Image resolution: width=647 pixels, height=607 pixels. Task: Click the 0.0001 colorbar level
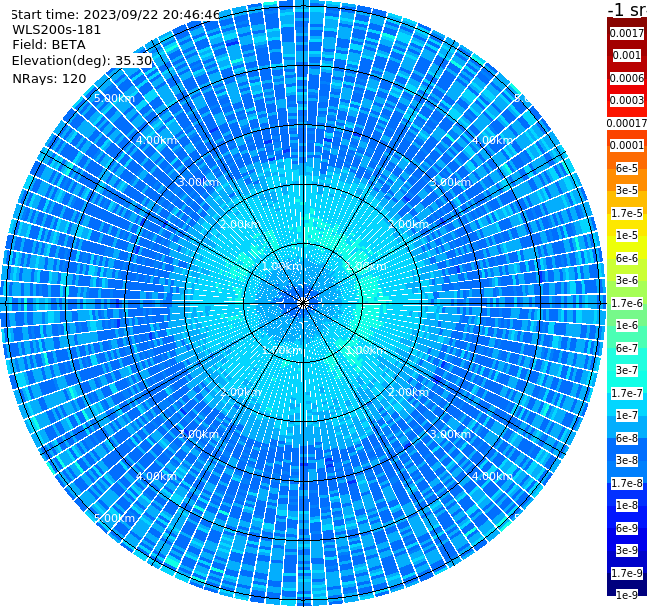(x=627, y=145)
